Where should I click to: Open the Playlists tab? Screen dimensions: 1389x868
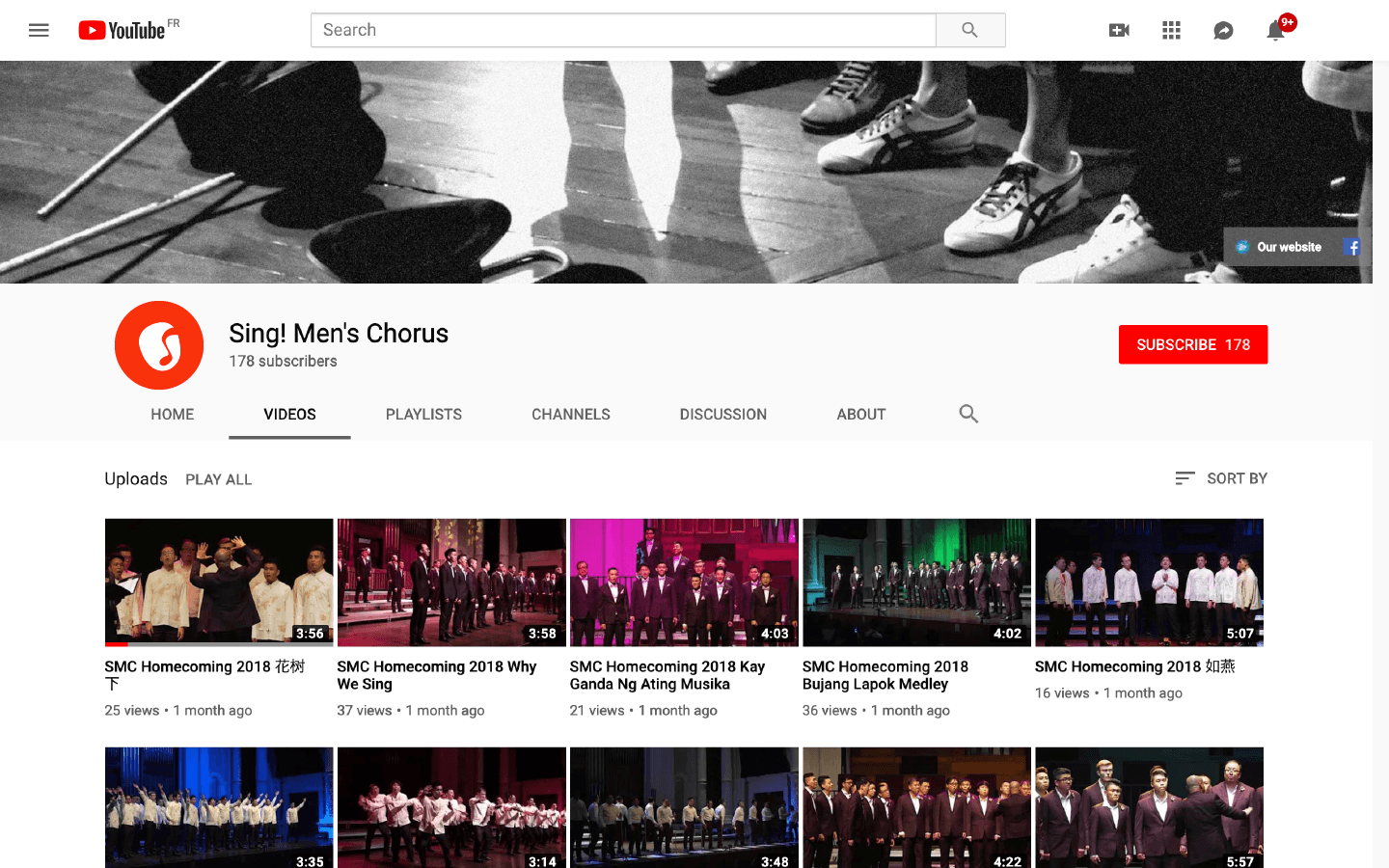423,414
